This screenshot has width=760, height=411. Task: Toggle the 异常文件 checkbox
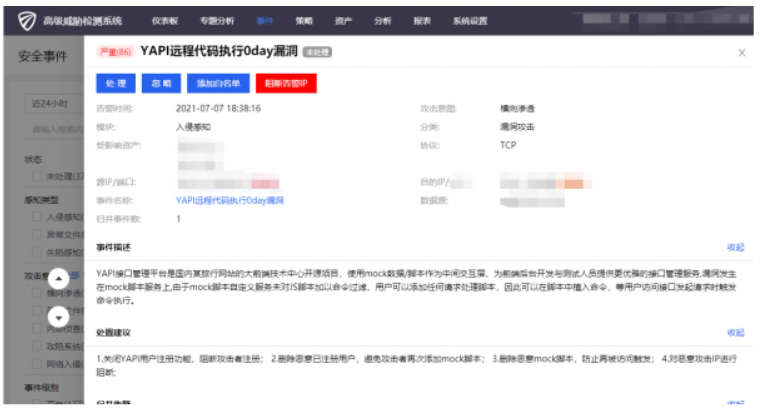pyautogui.click(x=36, y=235)
